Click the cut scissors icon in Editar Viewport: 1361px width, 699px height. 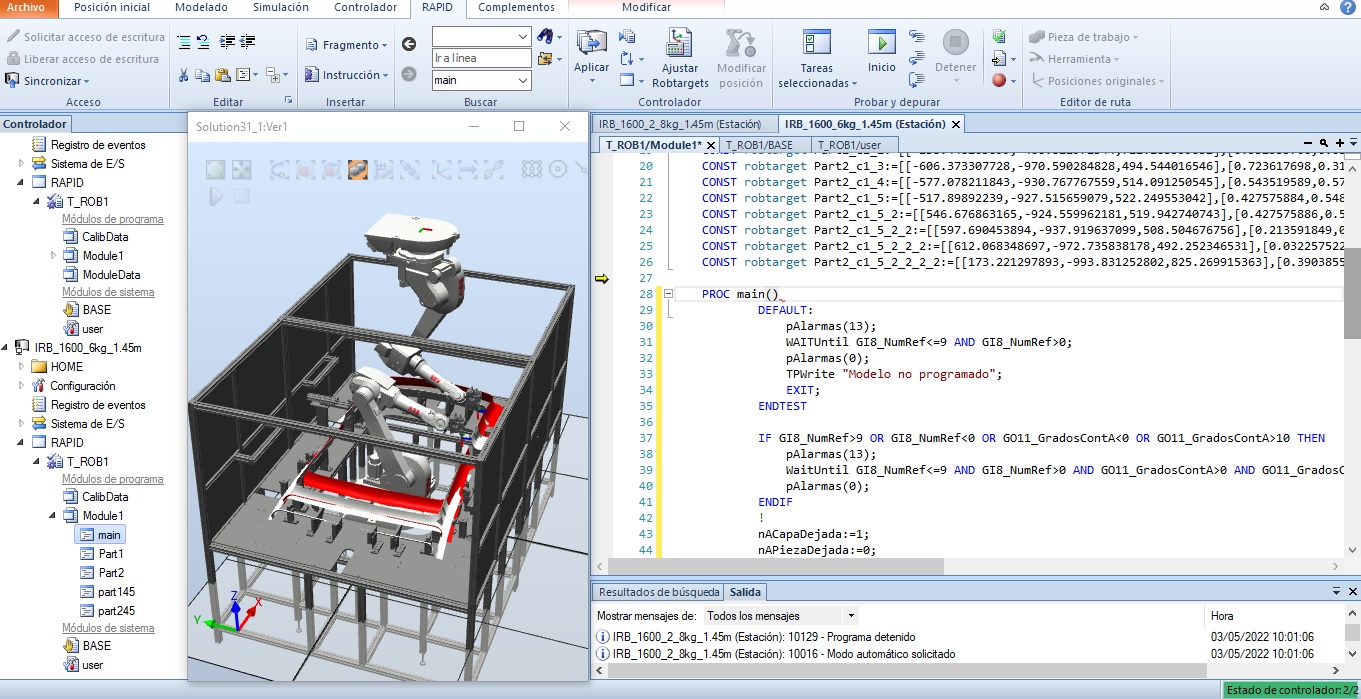[x=183, y=75]
